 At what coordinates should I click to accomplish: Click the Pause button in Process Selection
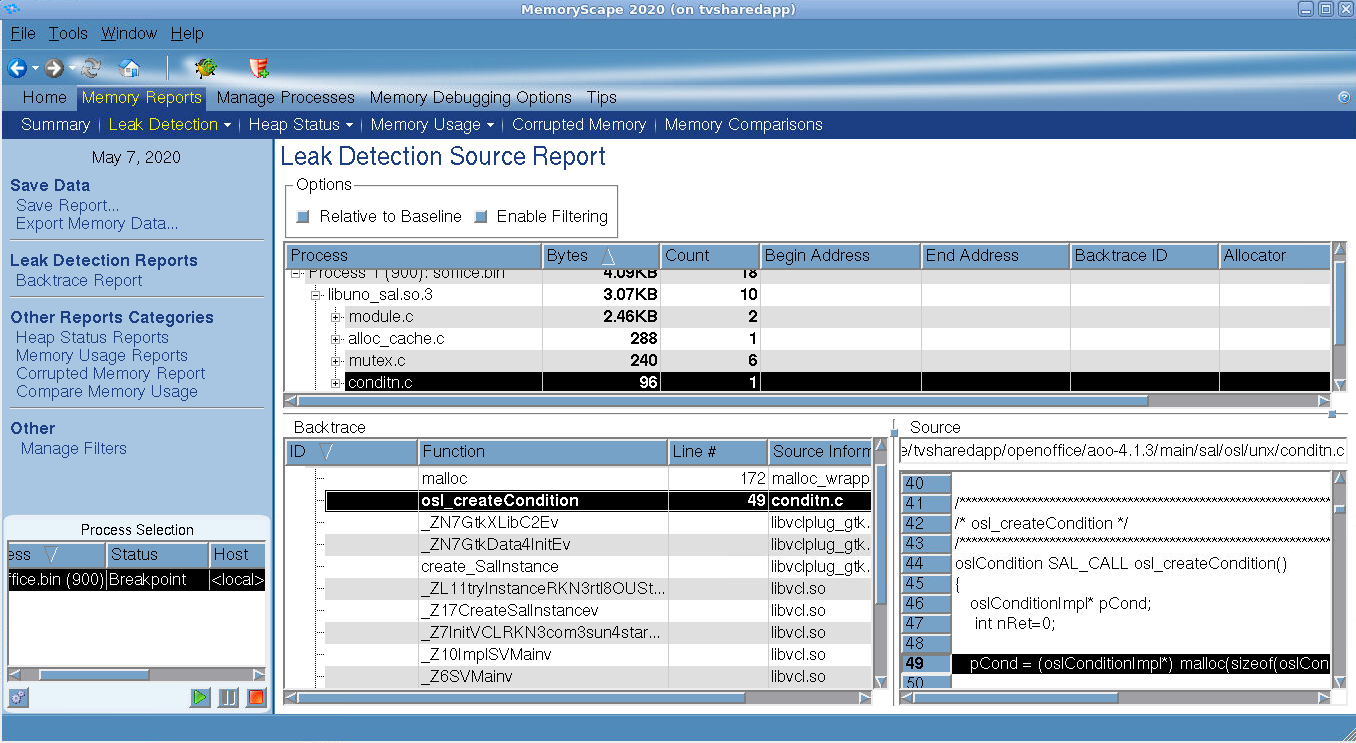[228, 697]
